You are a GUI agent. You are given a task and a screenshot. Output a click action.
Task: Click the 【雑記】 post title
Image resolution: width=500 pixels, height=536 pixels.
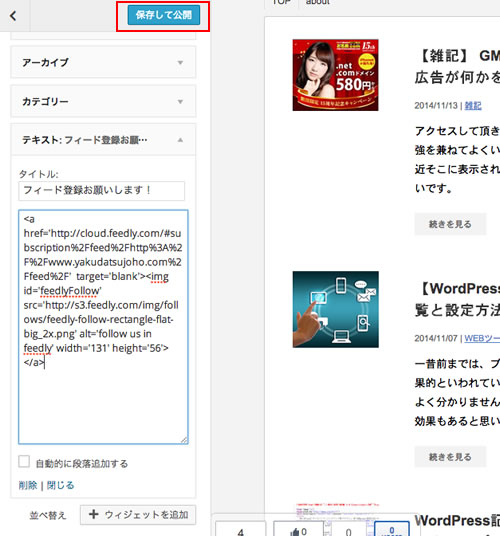457,67
